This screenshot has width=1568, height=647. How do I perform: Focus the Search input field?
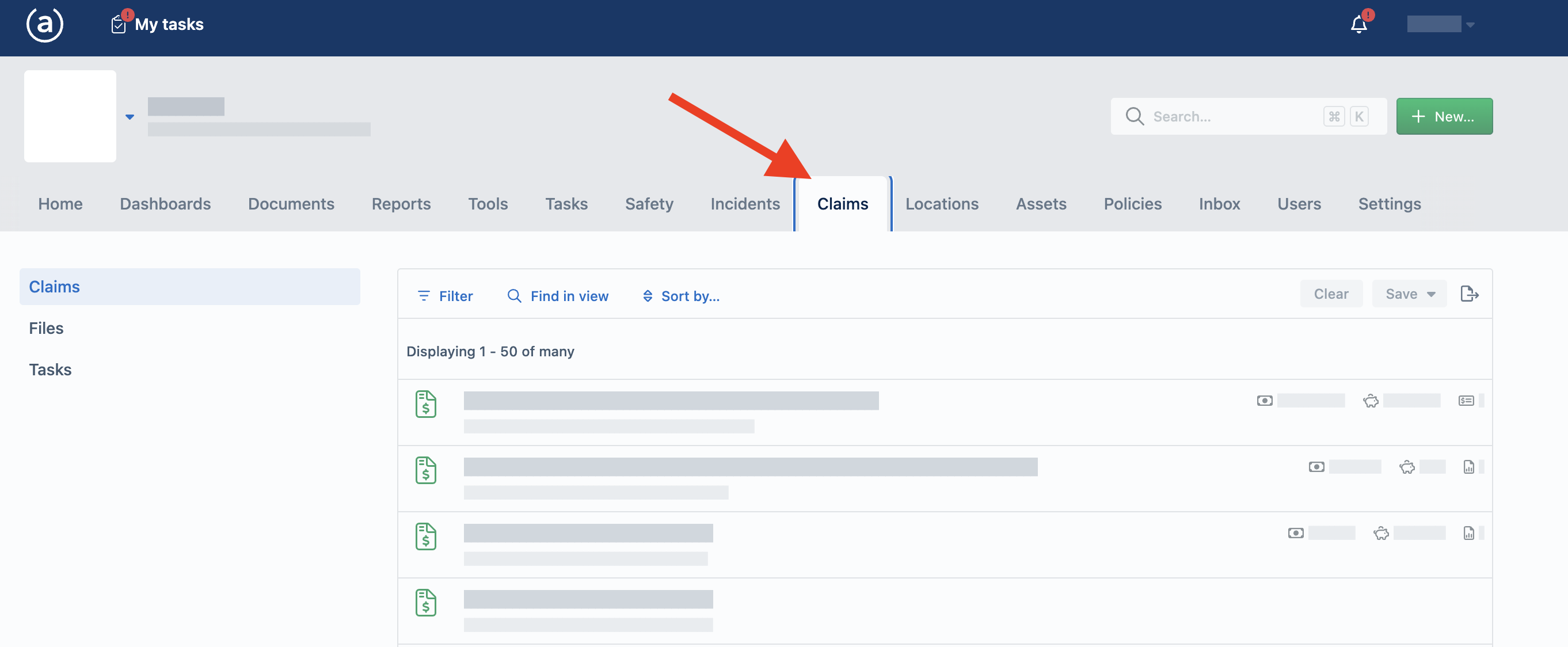click(x=1248, y=116)
